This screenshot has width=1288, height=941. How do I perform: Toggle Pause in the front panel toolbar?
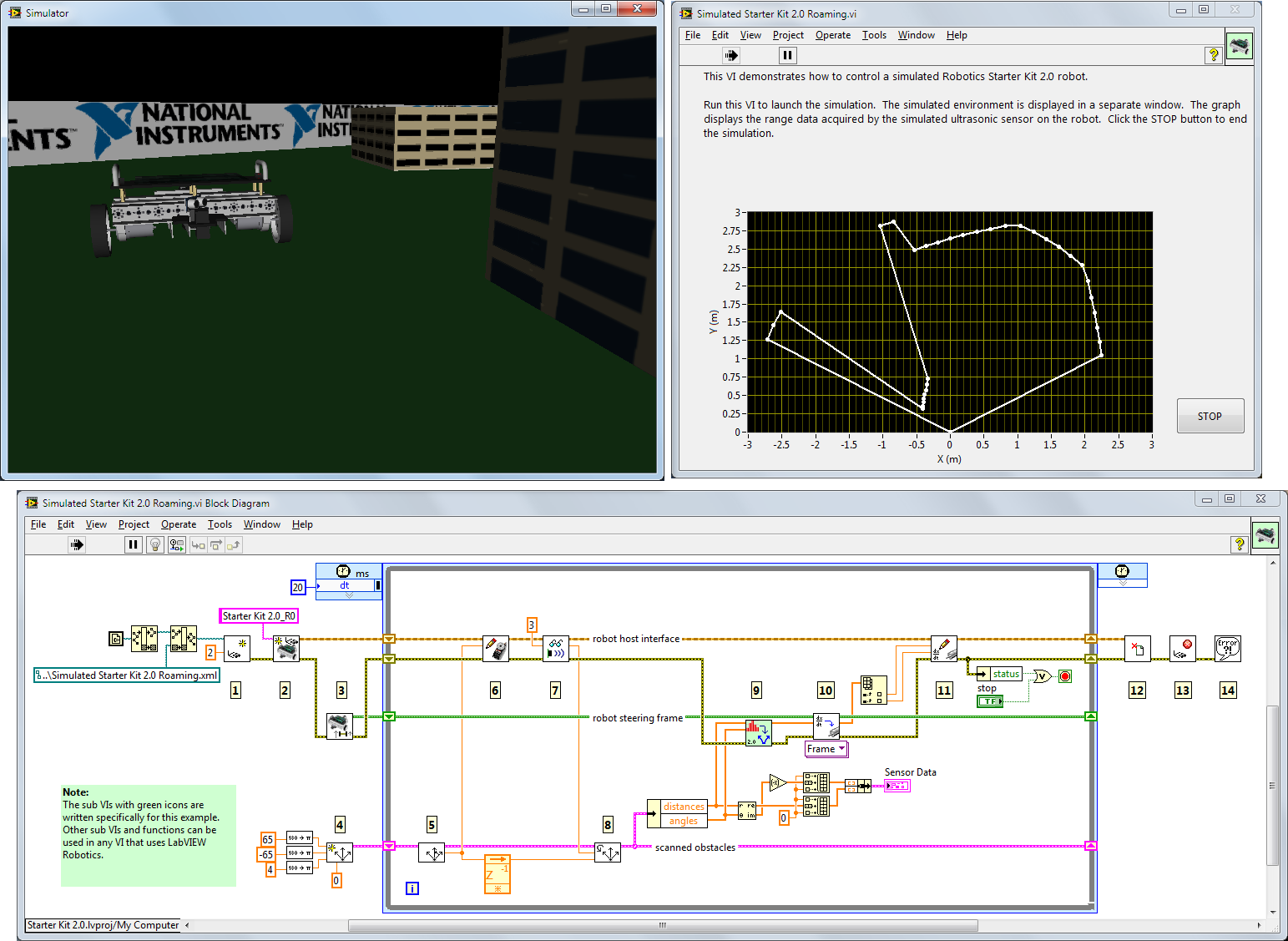tap(787, 55)
